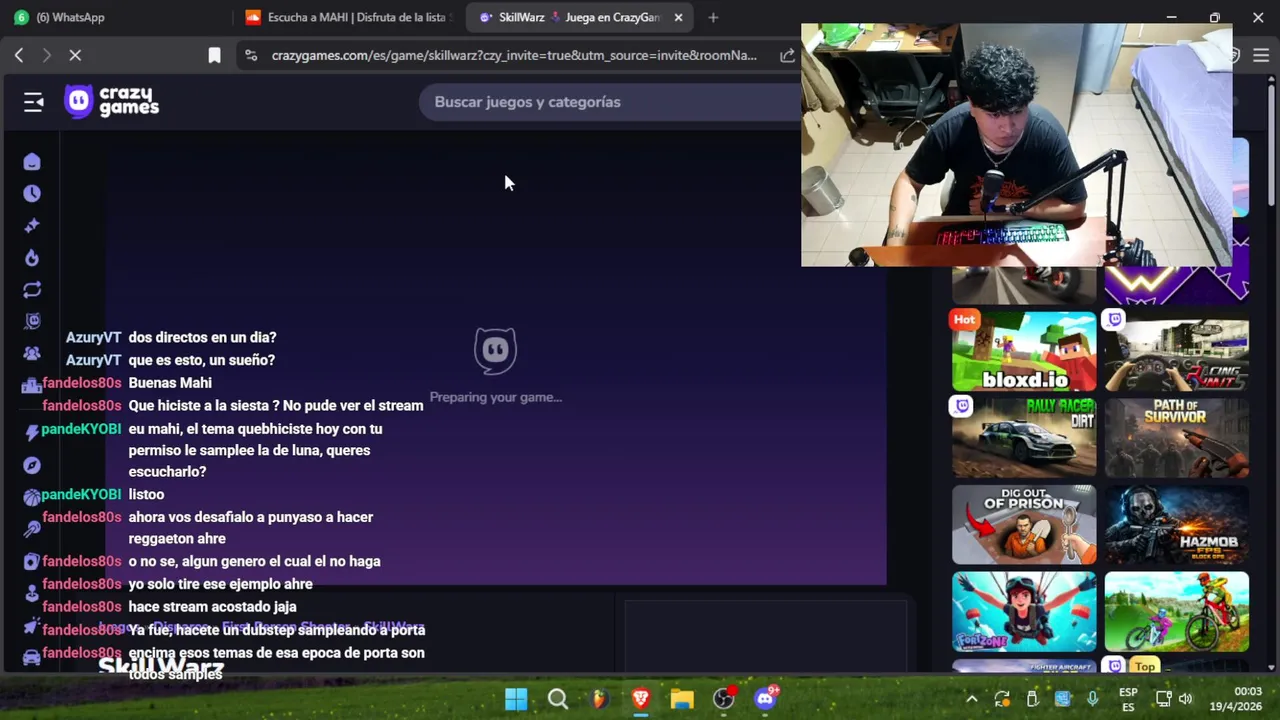
Task: Share this page from address bar
Action: [787, 55]
